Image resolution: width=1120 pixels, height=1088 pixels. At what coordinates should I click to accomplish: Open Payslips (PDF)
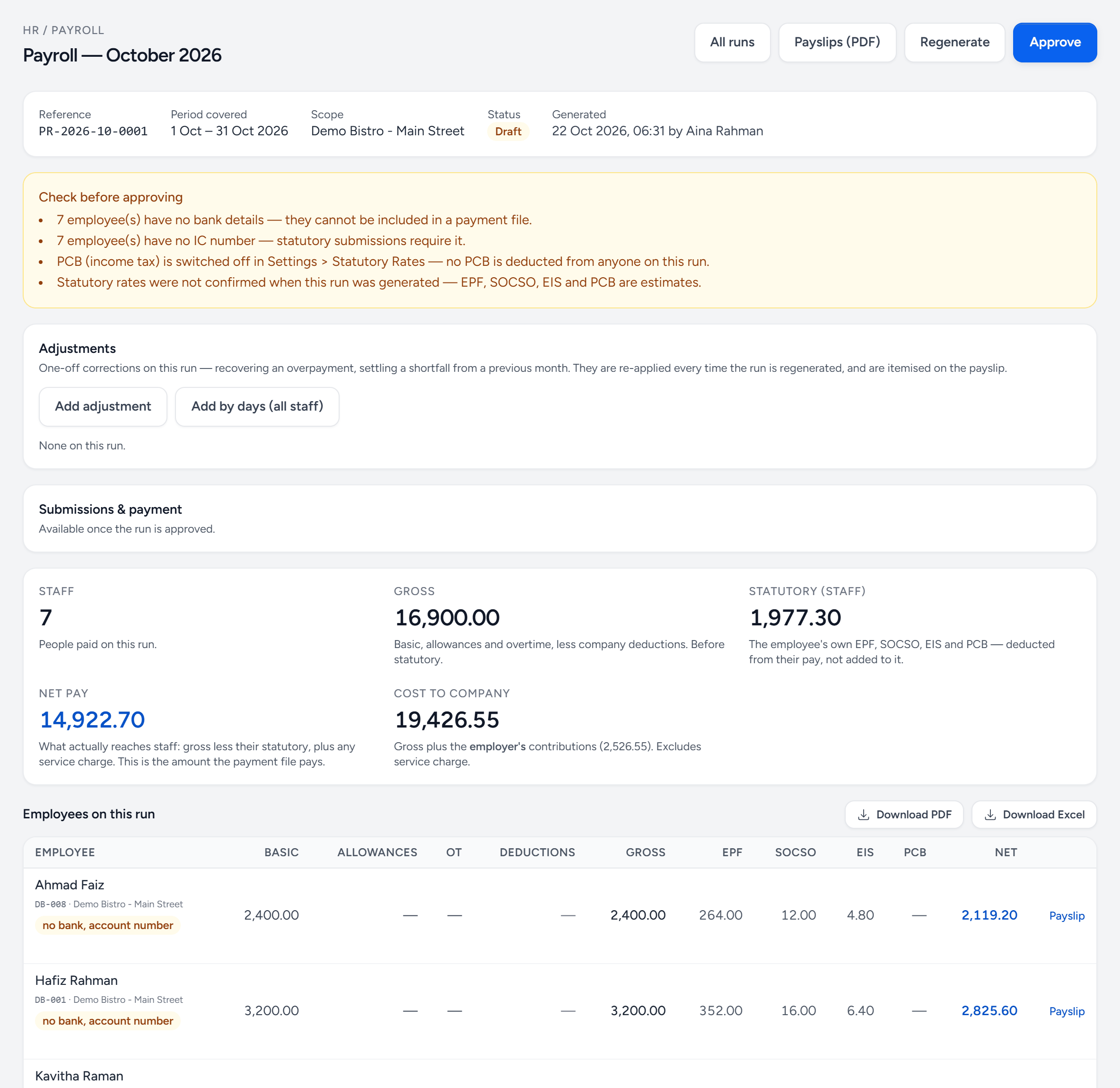point(837,42)
